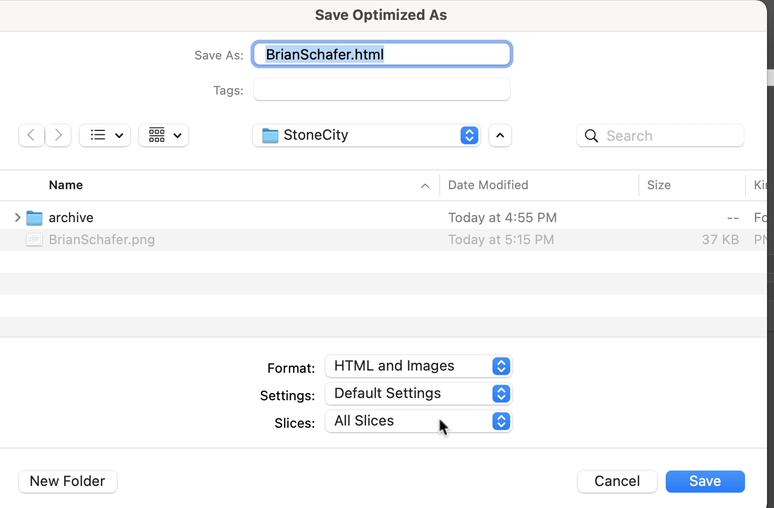The image size is (774, 508).
Task: Open the icon grouping options menu
Action: click(x=164, y=135)
